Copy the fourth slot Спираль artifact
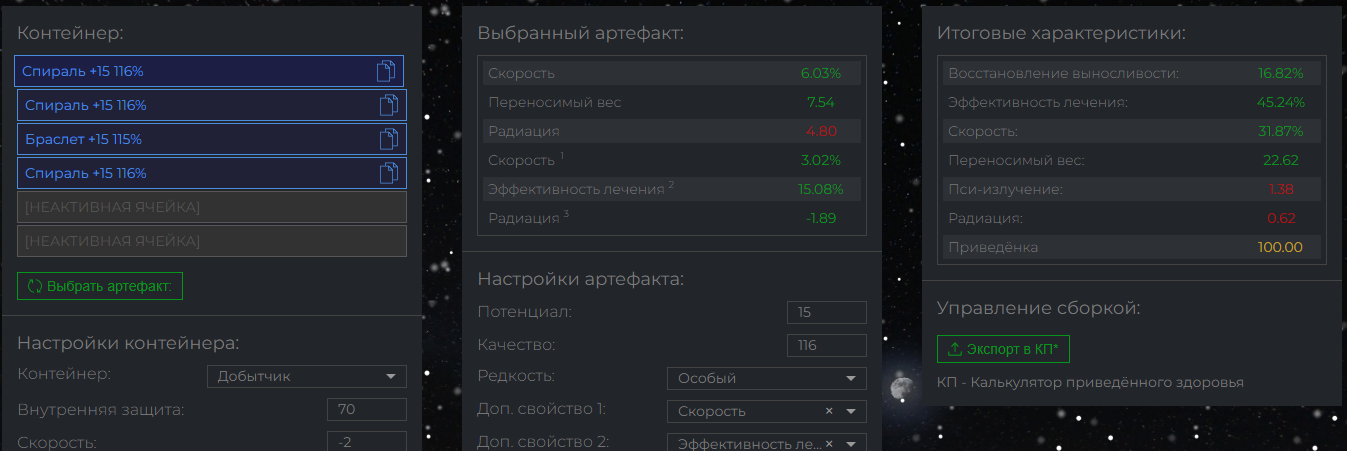 (x=389, y=173)
